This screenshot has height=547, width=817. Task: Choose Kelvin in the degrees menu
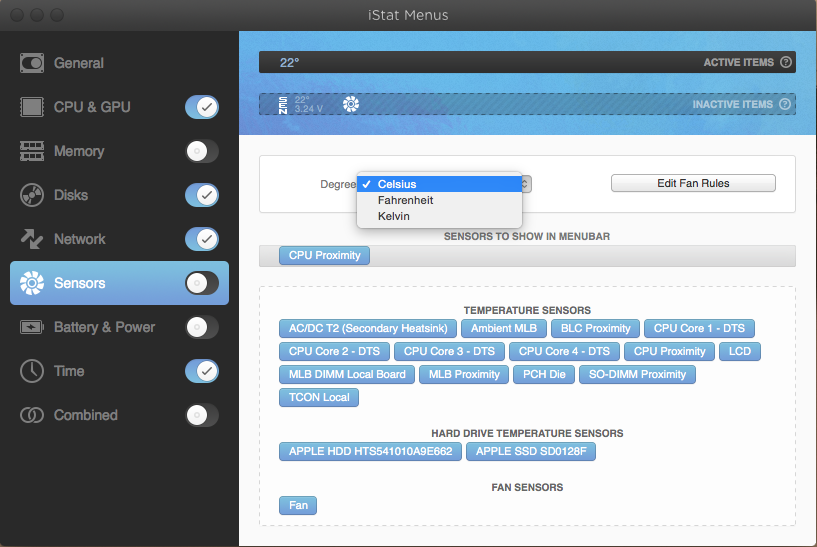(x=439, y=216)
